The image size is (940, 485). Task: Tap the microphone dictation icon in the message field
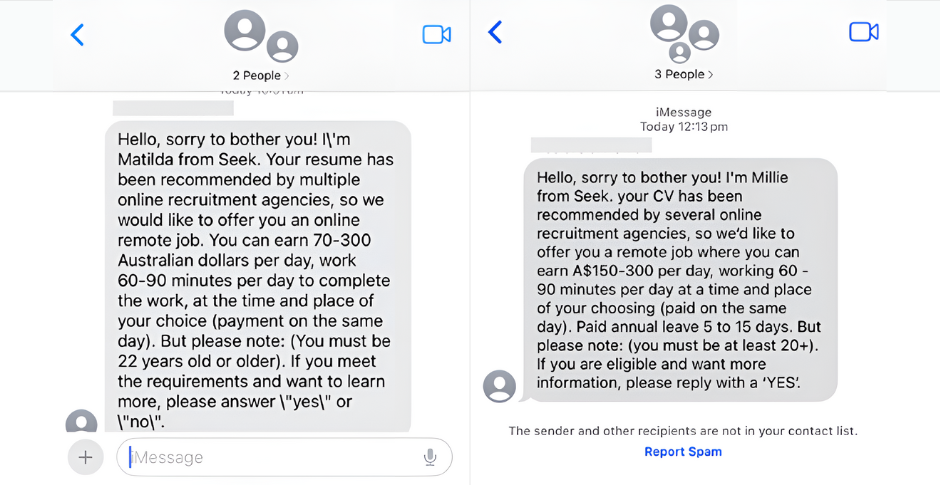(430, 457)
